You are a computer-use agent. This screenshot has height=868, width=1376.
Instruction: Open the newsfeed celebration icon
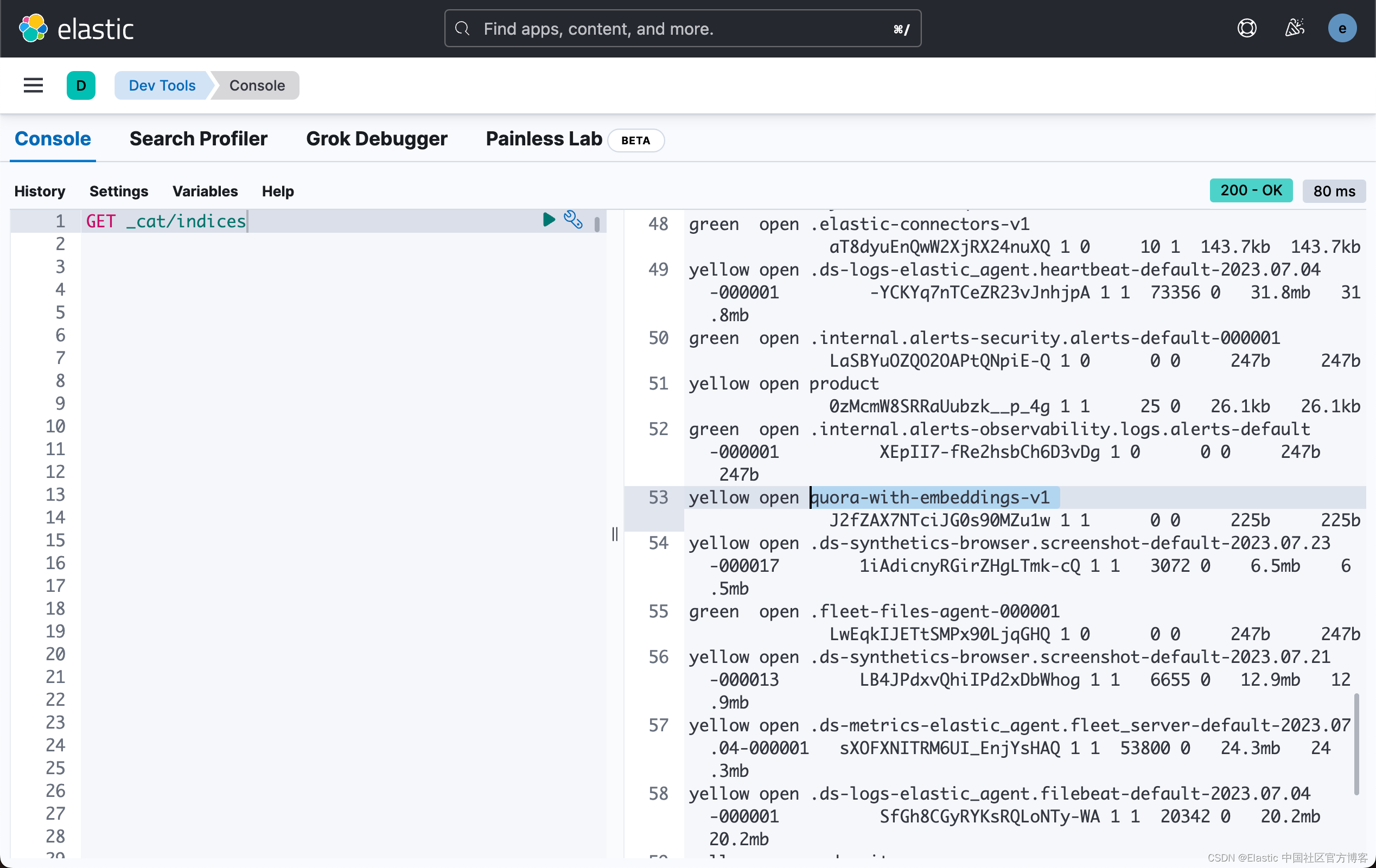coord(1294,29)
